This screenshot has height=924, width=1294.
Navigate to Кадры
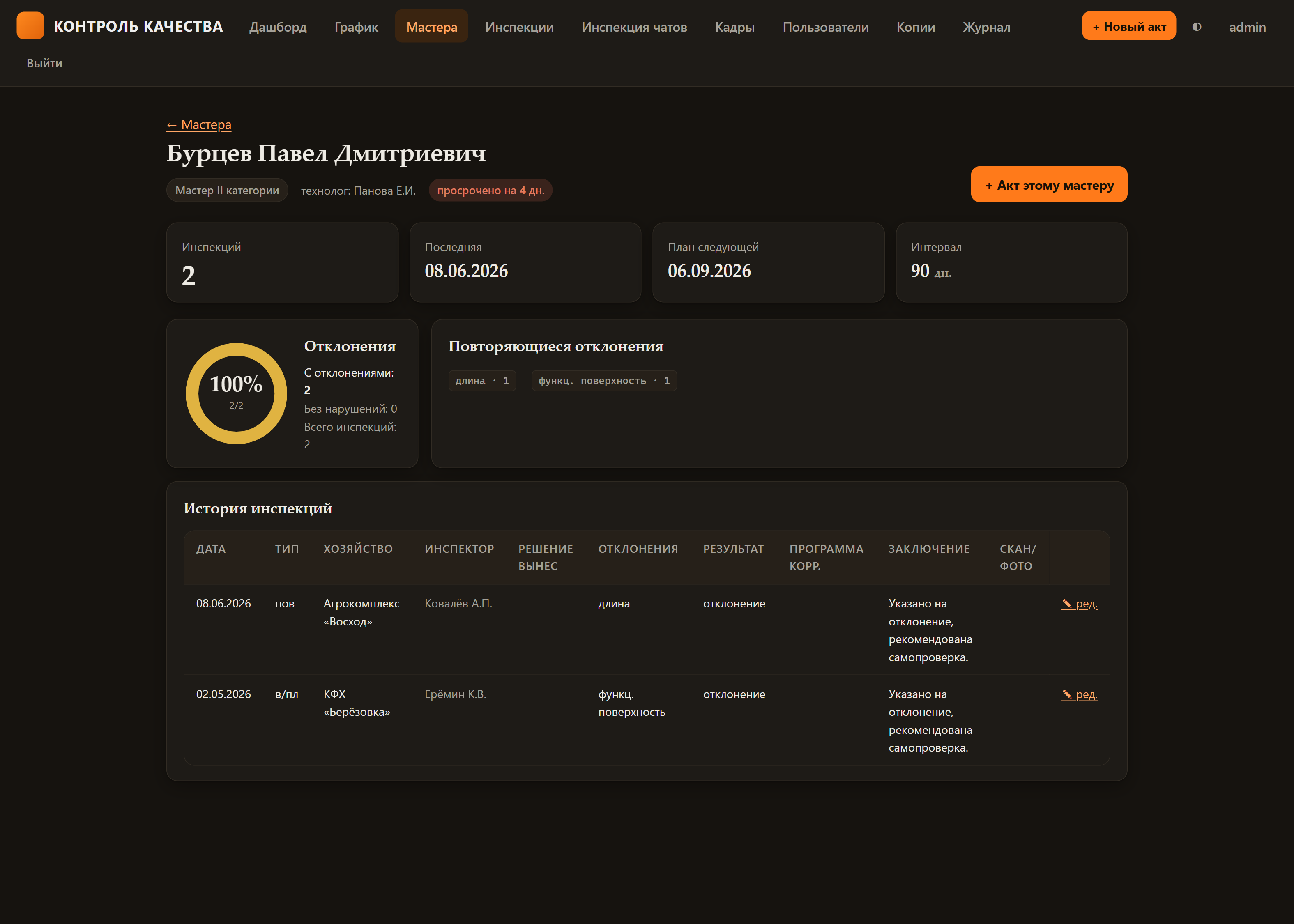click(x=734, y=27)
